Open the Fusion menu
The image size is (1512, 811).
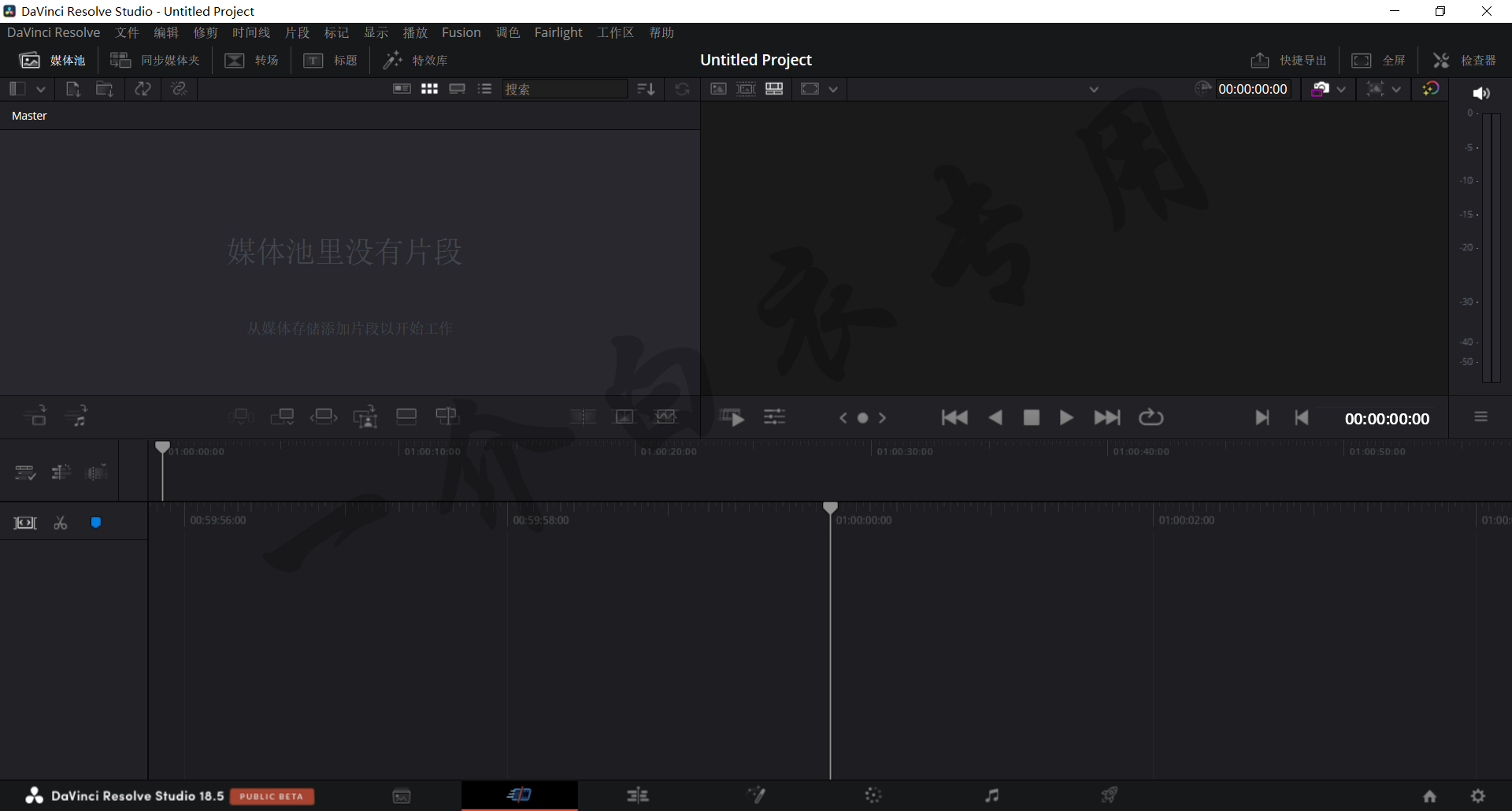(461, 32)
